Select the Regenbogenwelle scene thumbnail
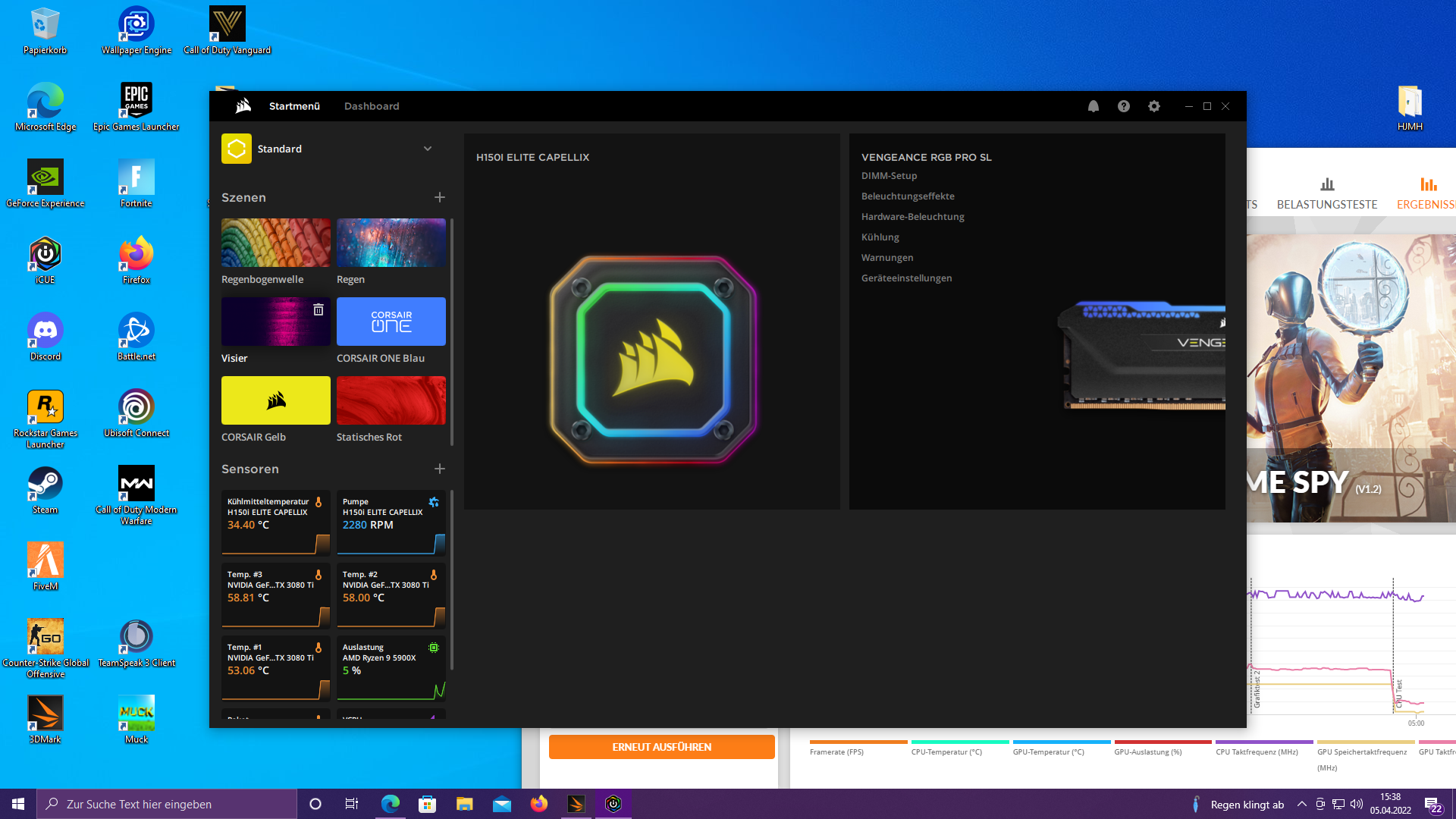Viewport: 1456px width, 819px height. [x=276, y=243]
